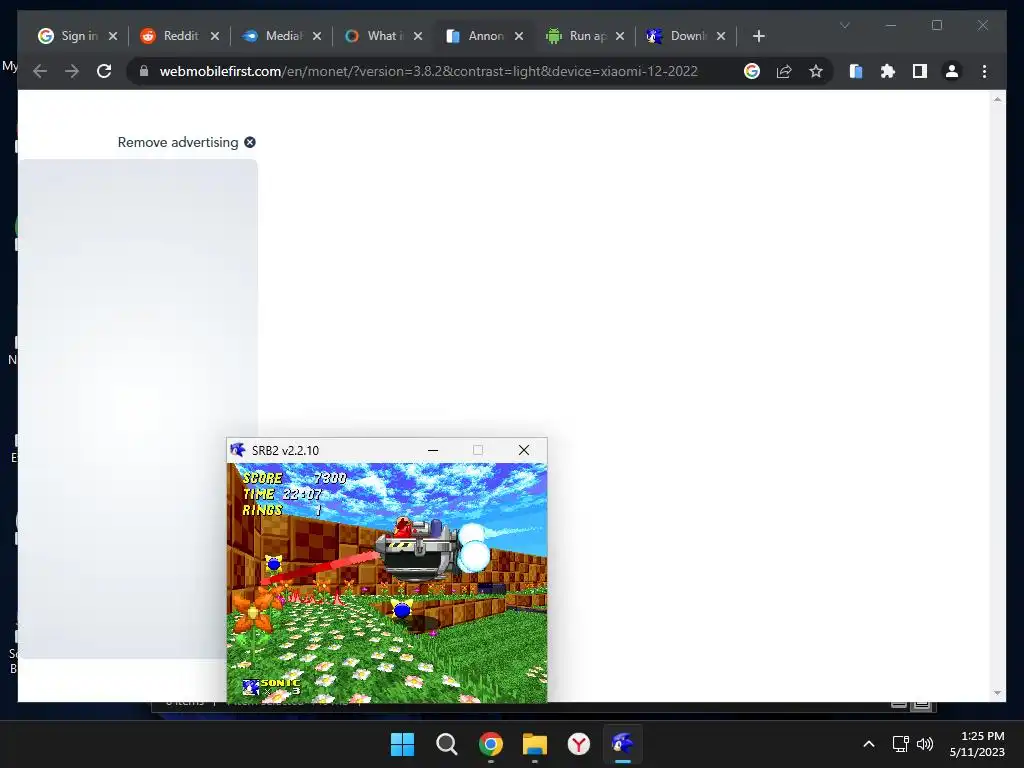Bookmark this page with star

816,71
